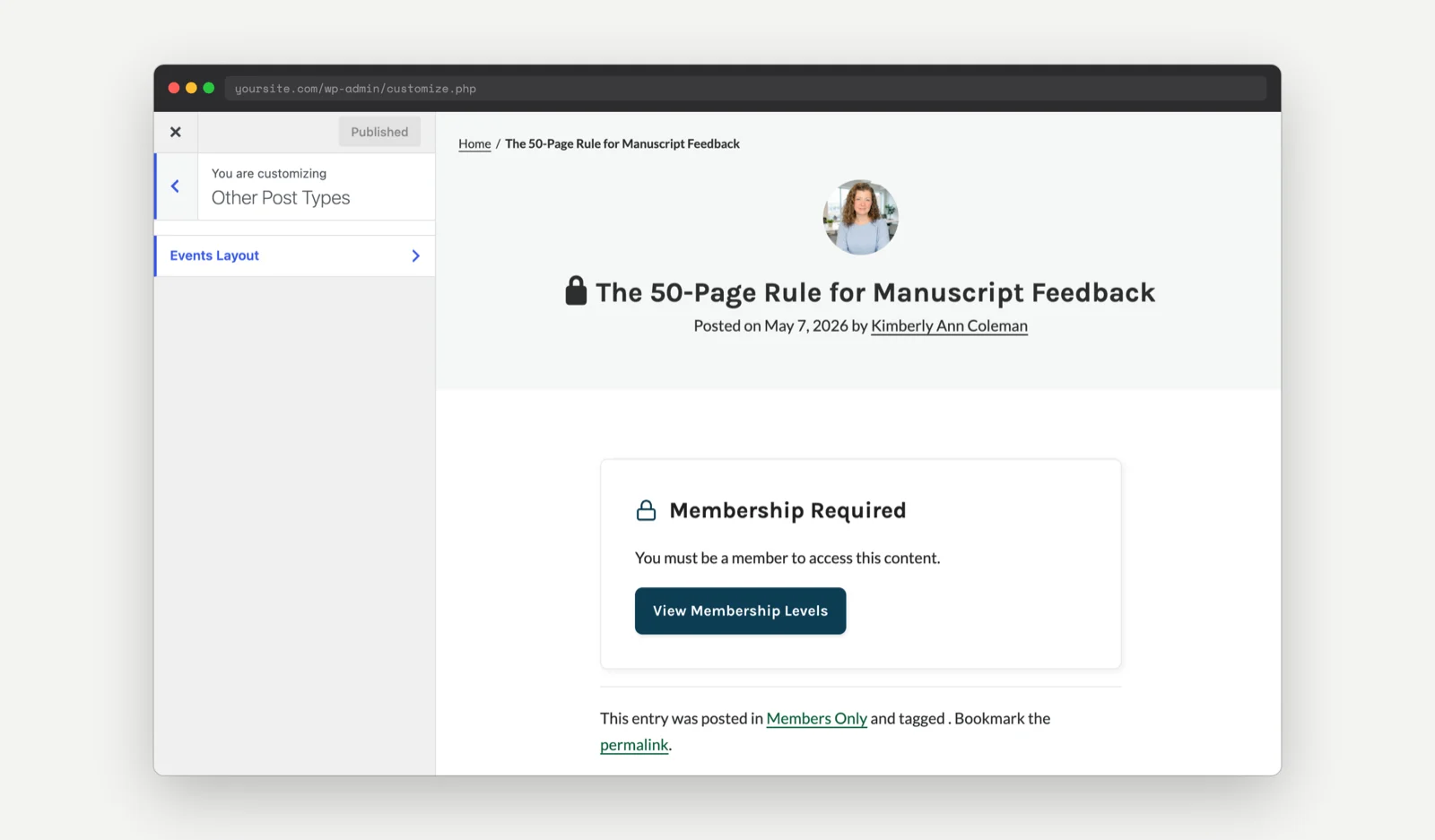Open Kimberly Ann Coleman author link

click(x=949, y=325)
